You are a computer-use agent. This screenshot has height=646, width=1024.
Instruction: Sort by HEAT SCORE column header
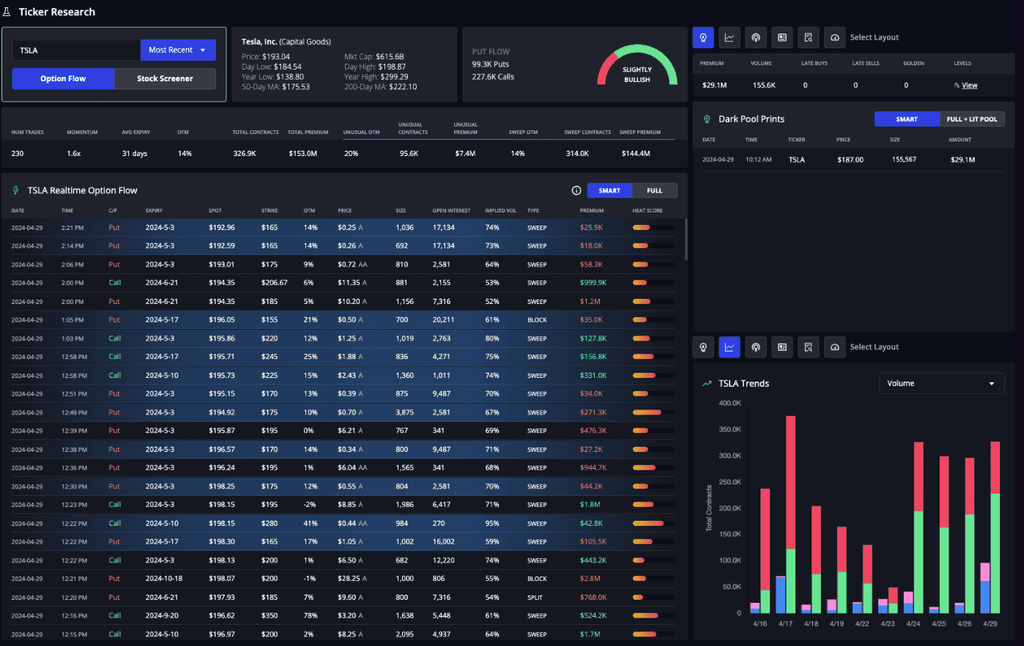click(x=647, y=211)
